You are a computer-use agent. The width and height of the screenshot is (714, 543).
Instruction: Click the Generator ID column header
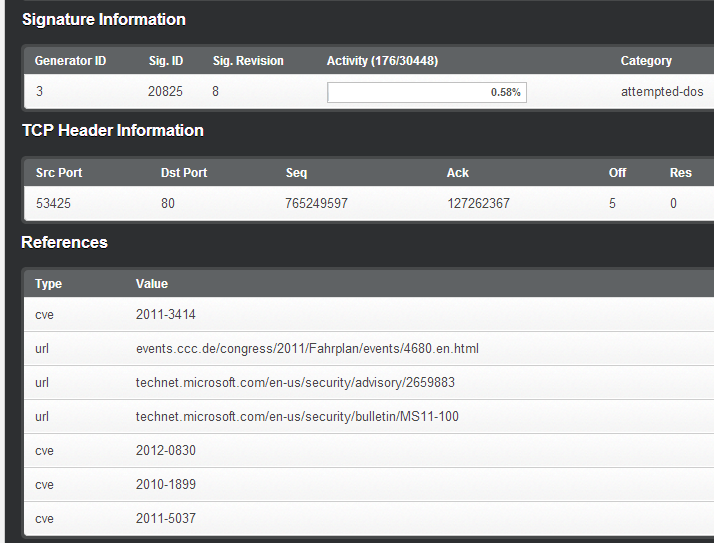point(70,61)
